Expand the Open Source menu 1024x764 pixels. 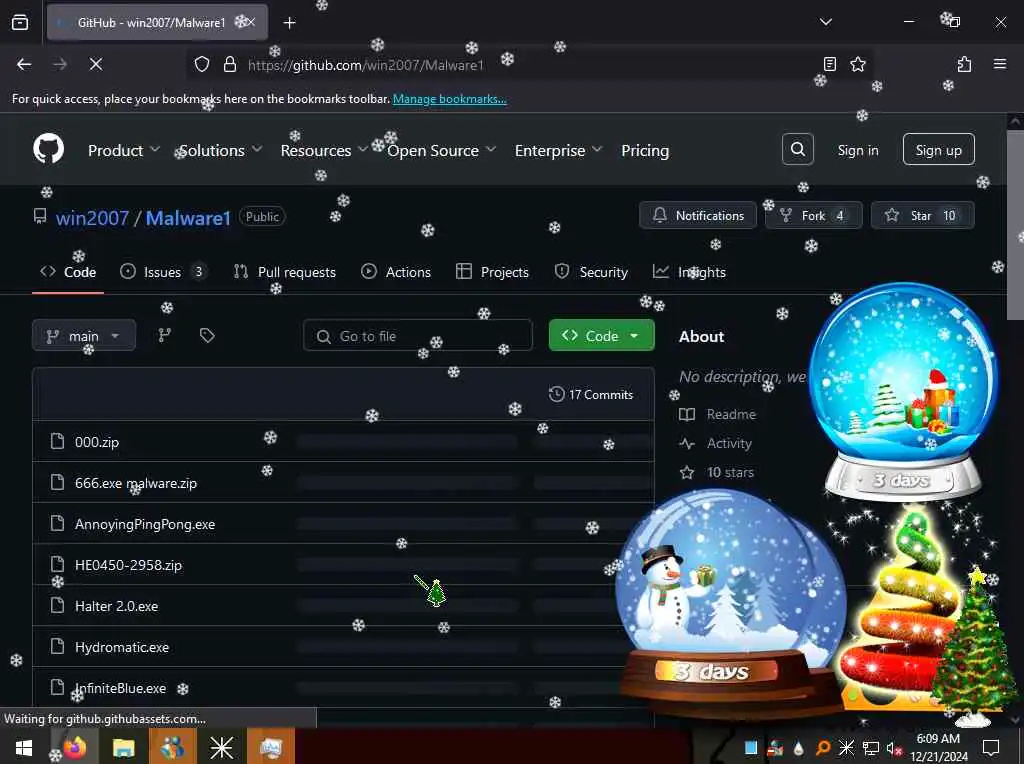[441, 150]
